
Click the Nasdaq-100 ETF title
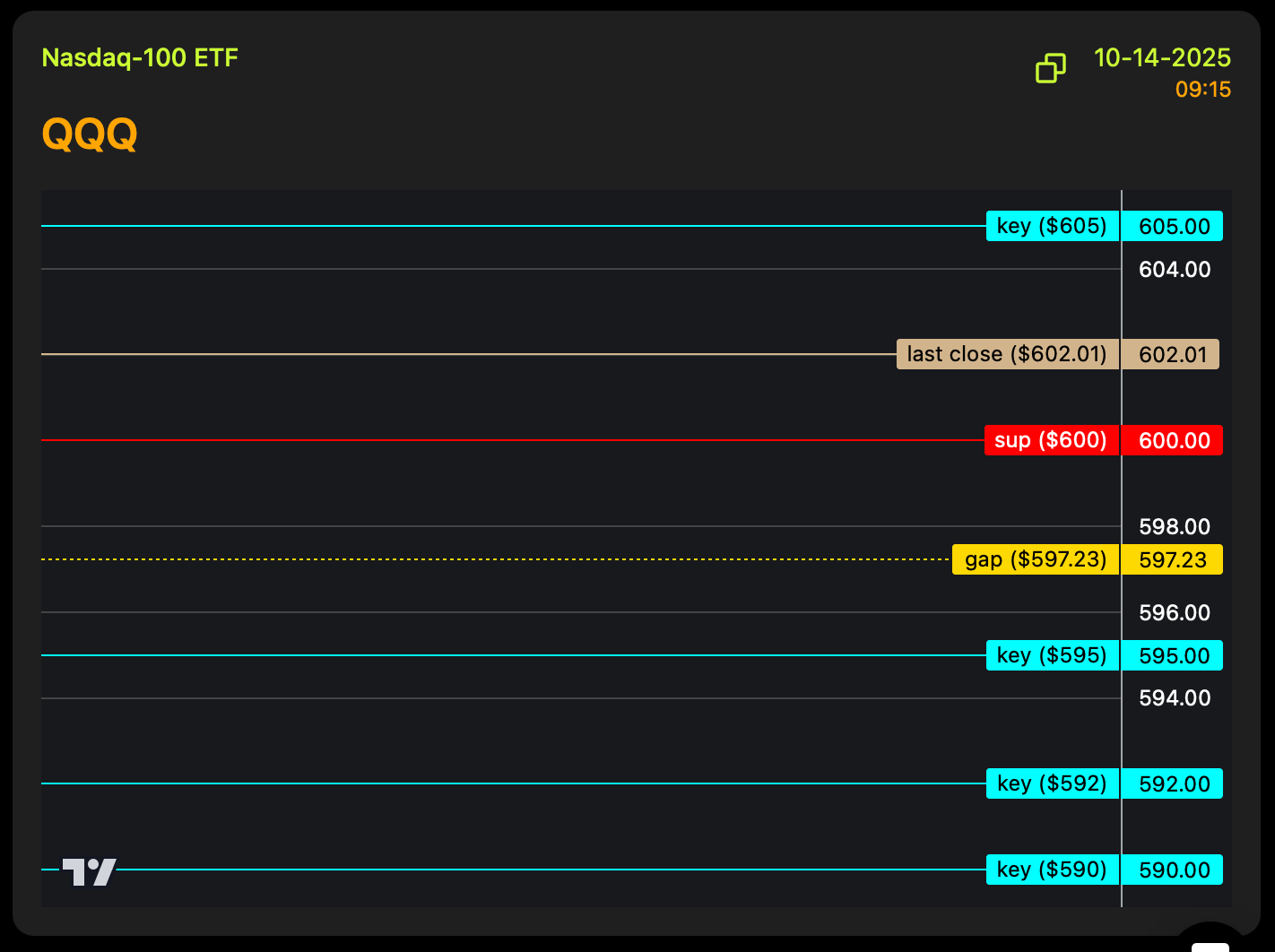140,58
